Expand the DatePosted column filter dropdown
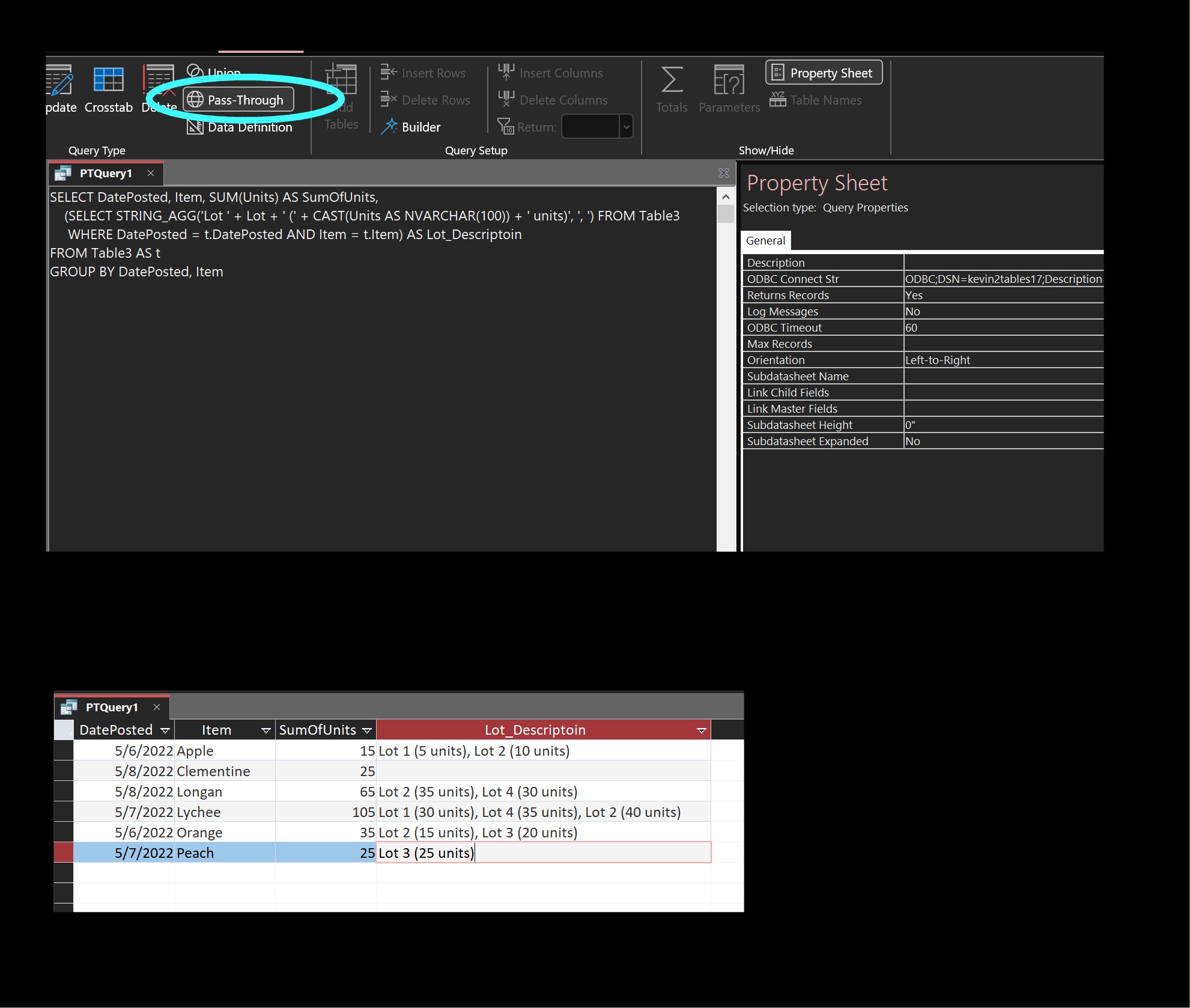Image resolution: width=1190 pixels, height=1008 pixels. point(165,730)
